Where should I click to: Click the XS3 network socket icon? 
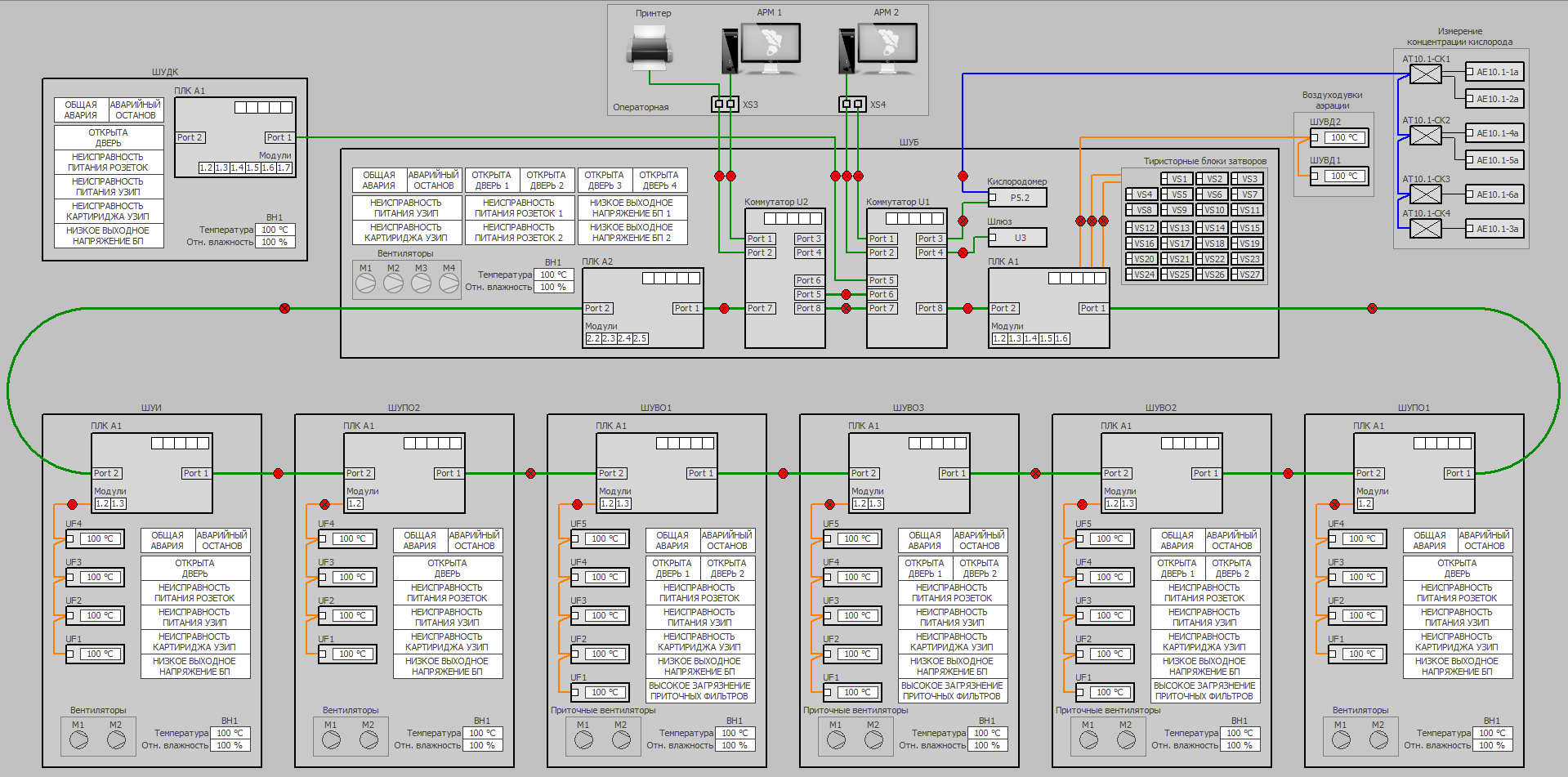tap(724, 104)
